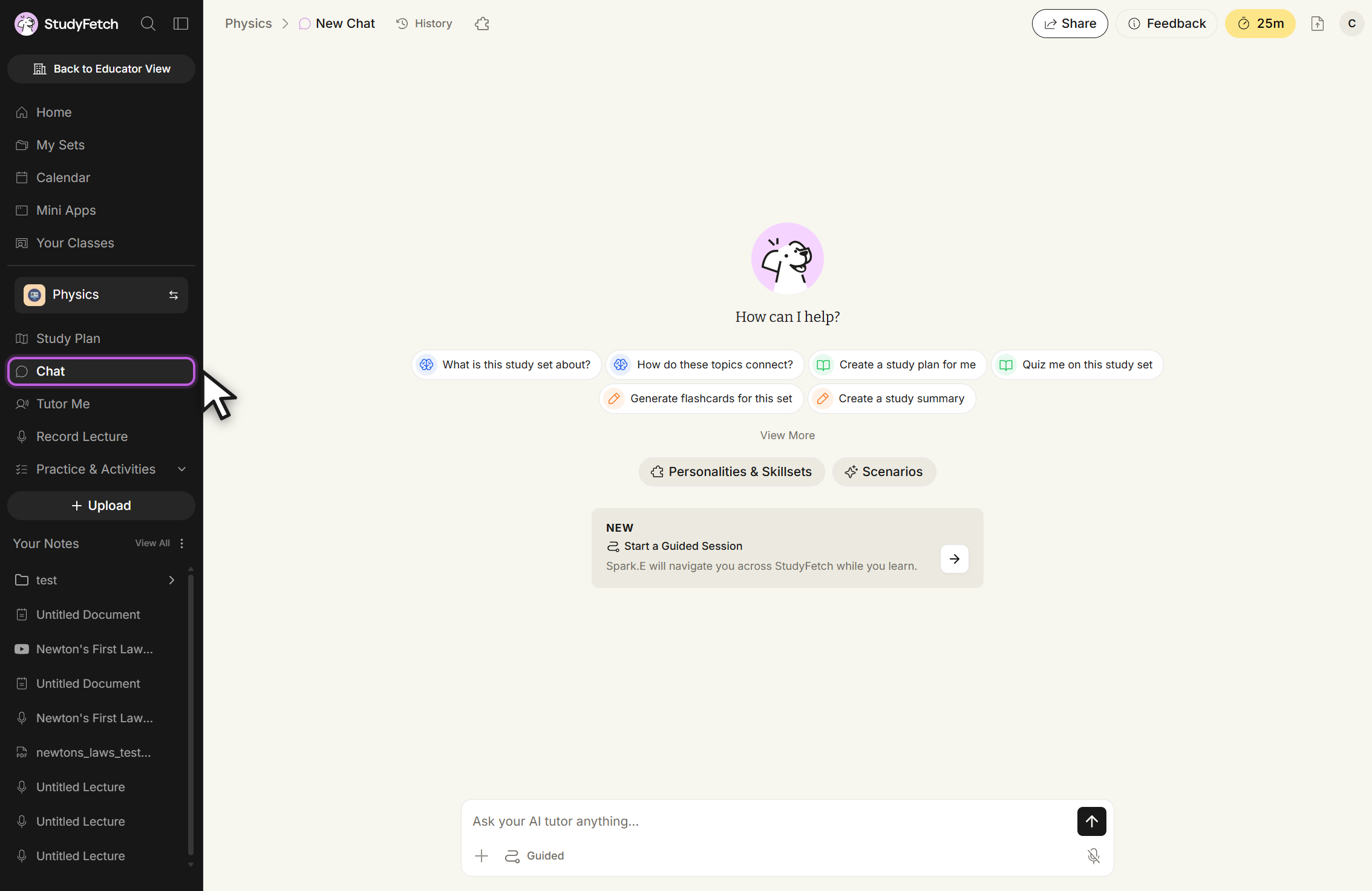The image size is (1372, 891).
Task: Choose 'What is this study set about?'
Action: [506, 365]
